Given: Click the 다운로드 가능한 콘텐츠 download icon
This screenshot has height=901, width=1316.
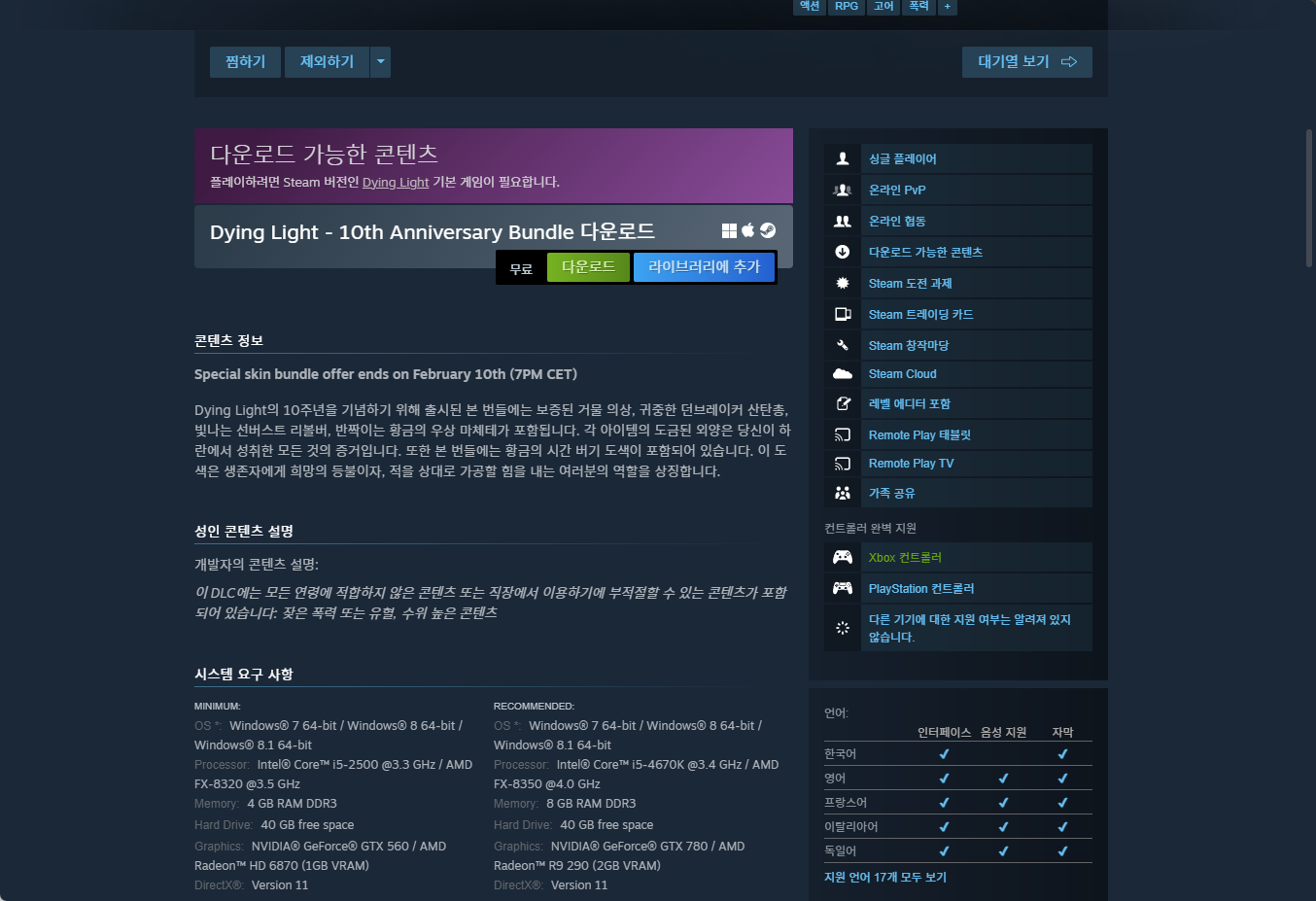Looking at the screenshot, I should (x=843, y=252).
